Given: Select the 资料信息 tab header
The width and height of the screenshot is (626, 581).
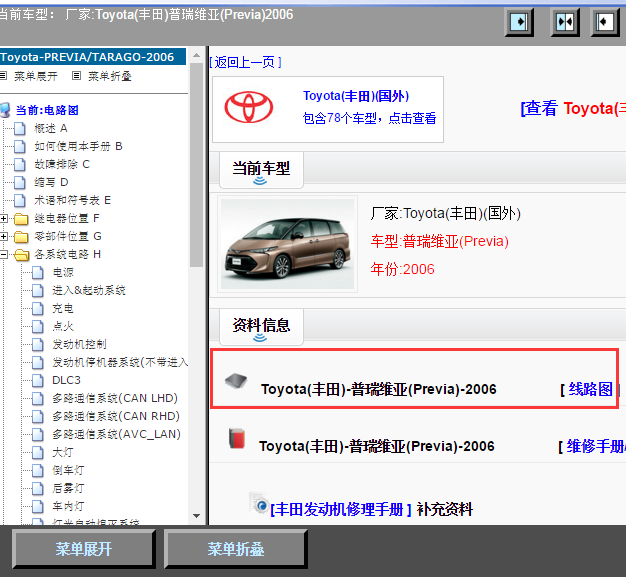Looking at the screenshot, I should click(261, 327).
